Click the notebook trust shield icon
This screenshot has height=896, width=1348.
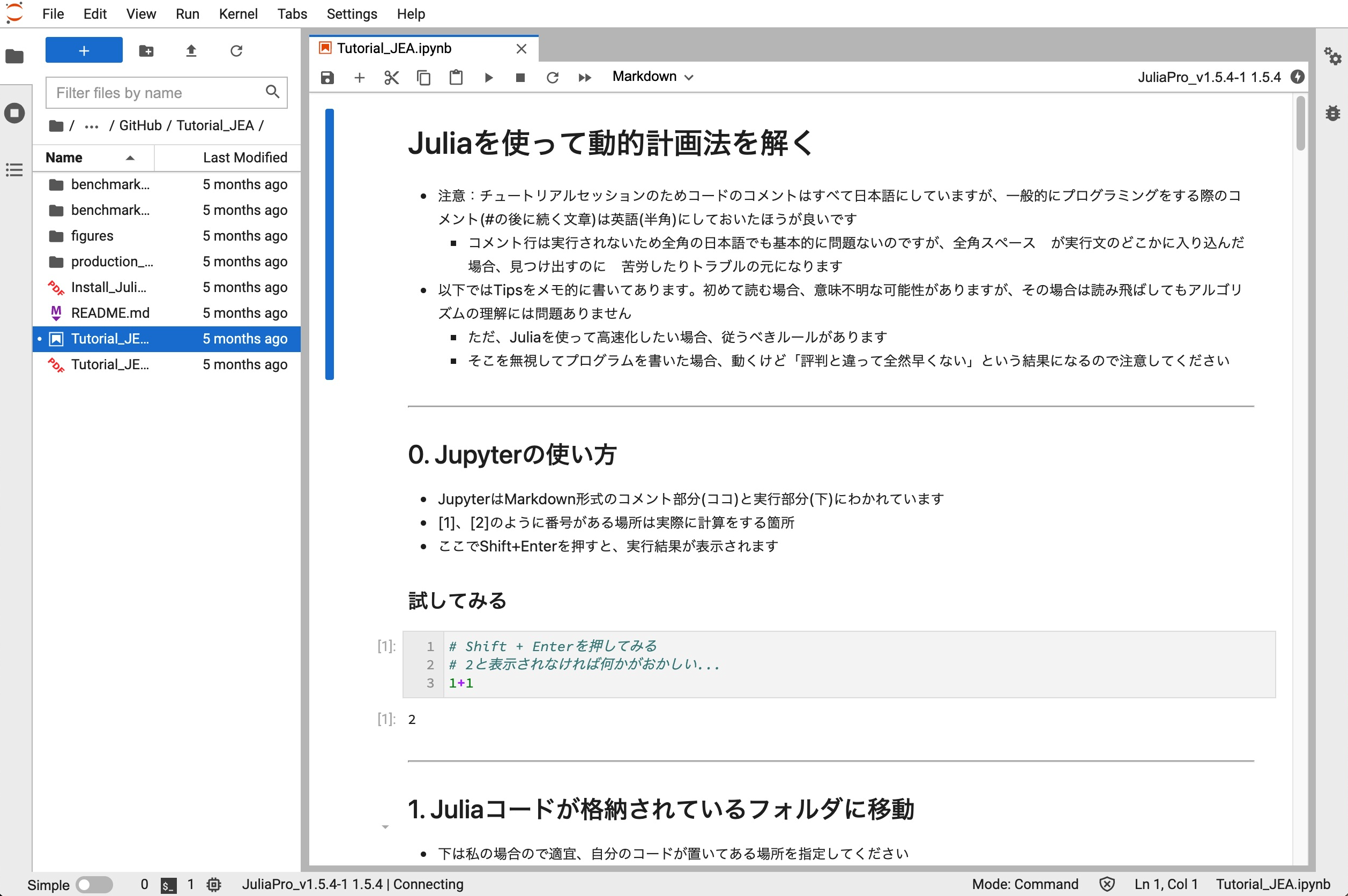[1107, 884]
